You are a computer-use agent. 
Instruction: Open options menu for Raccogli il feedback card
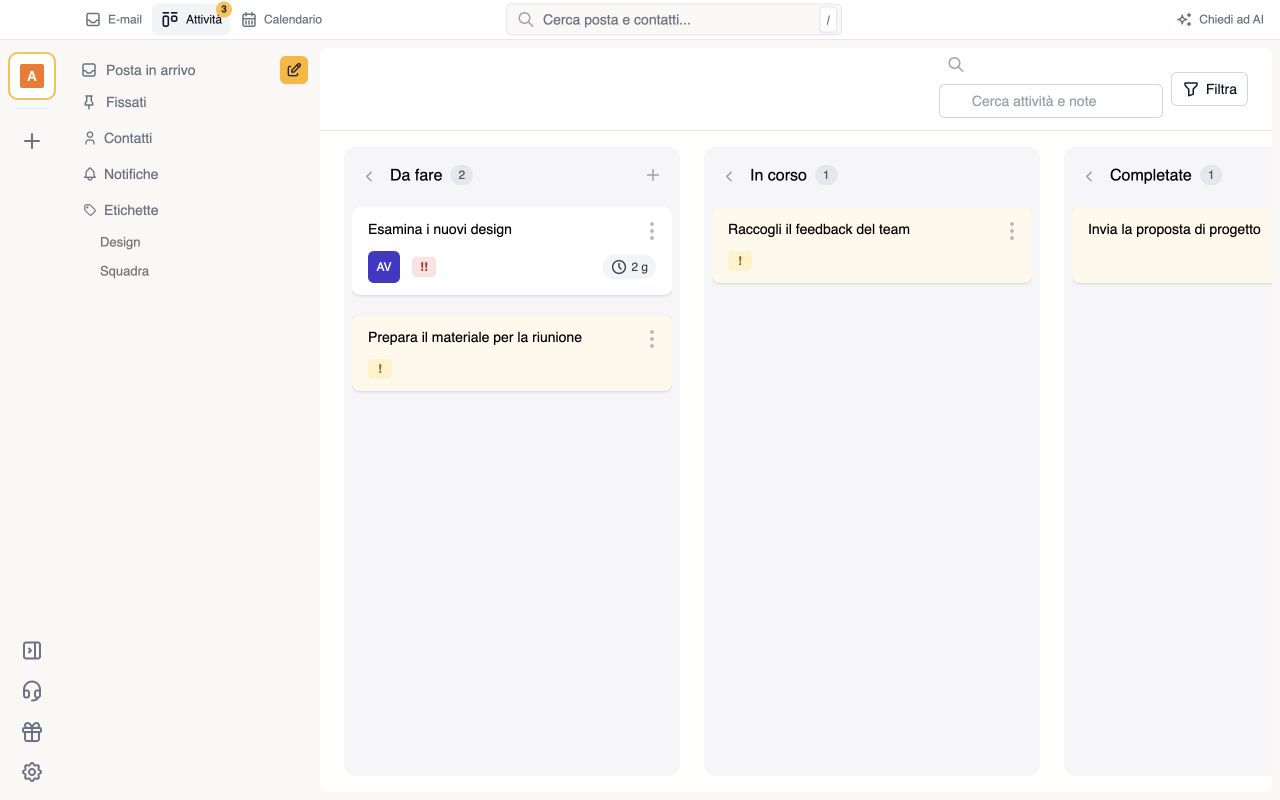coord(1012,231)
